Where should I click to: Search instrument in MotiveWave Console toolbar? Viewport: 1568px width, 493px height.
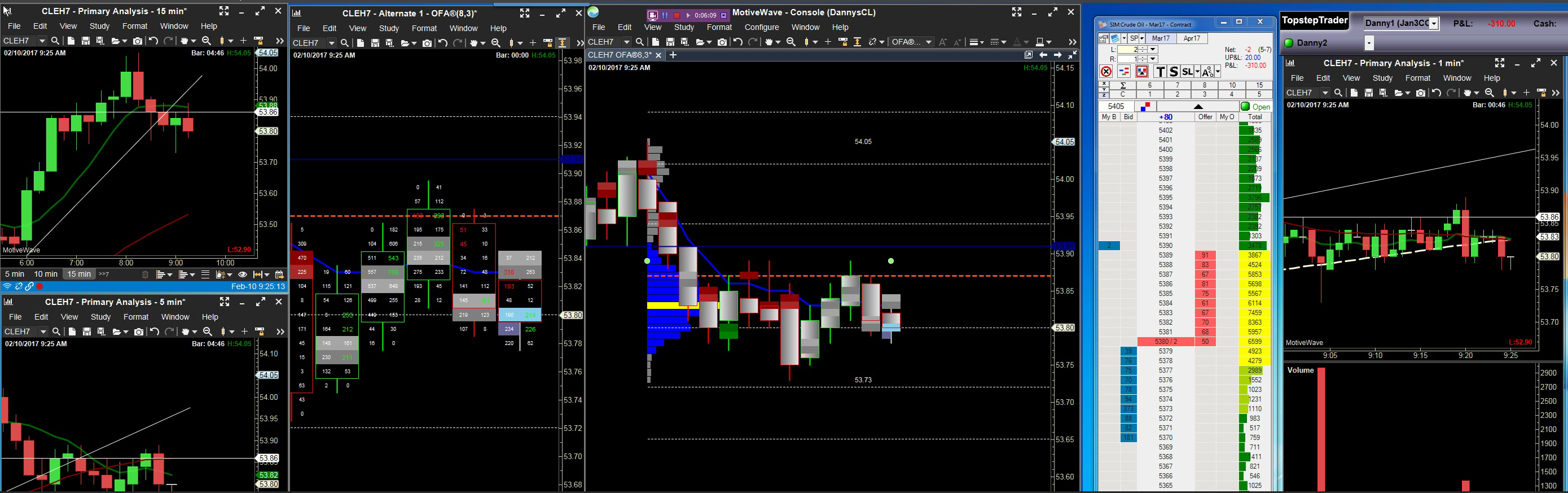(x=640, y=42)
